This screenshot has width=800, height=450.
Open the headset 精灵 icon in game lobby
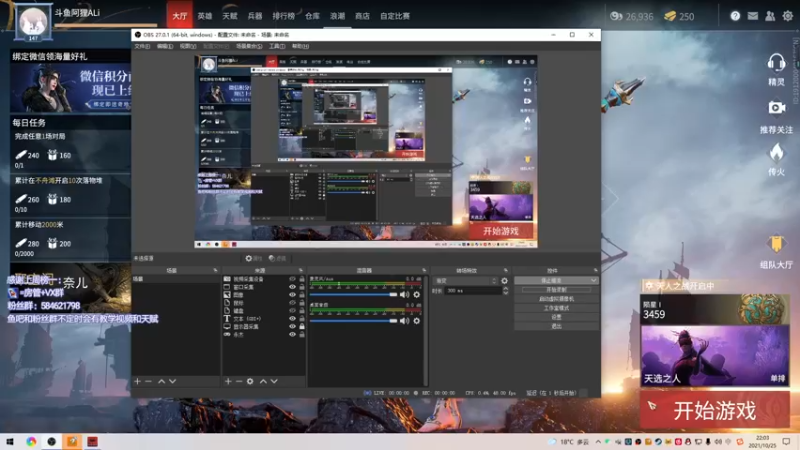pos(776,64)
